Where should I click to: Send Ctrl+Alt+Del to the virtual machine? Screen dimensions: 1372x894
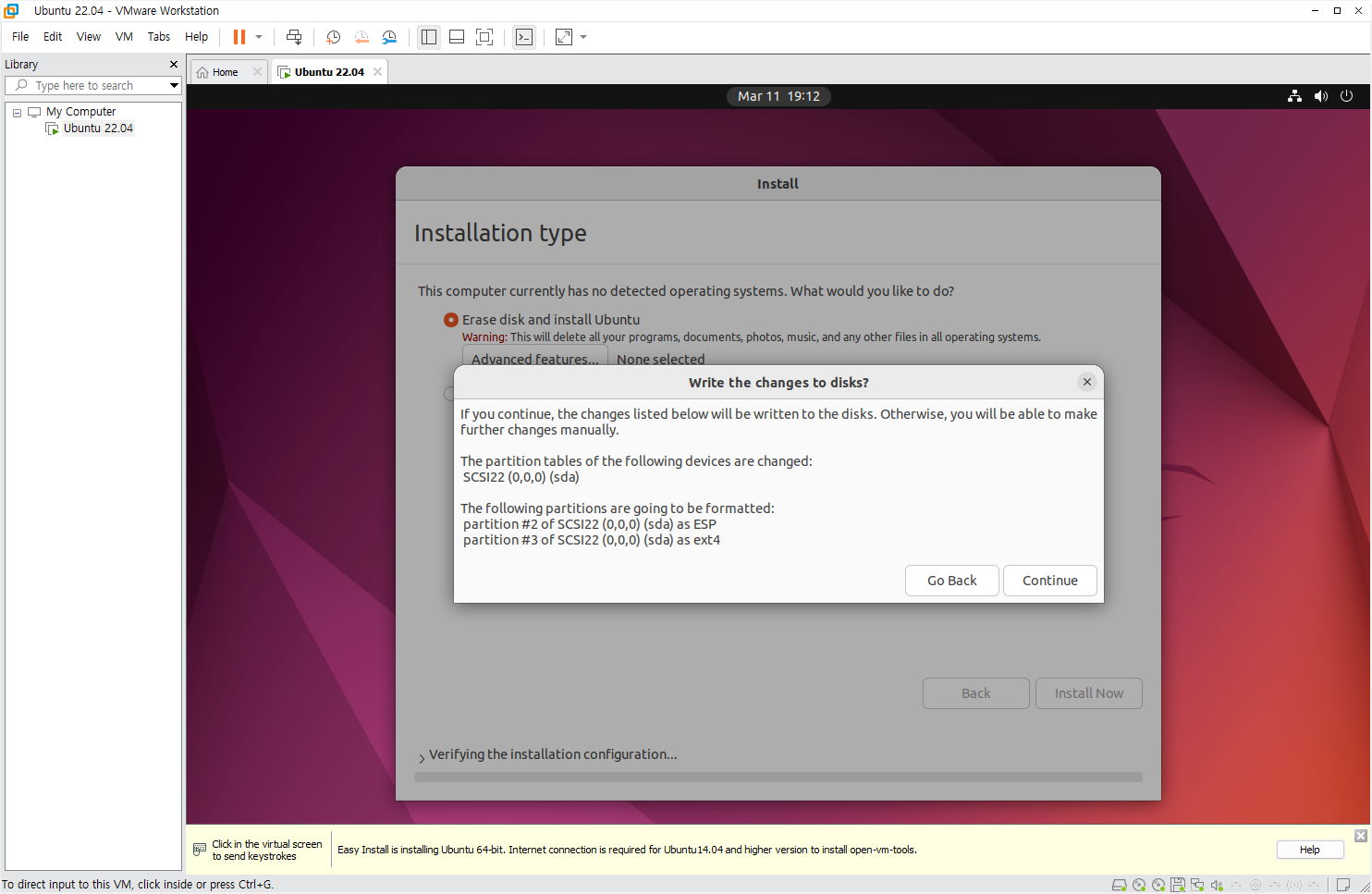(x=294, y=37)
